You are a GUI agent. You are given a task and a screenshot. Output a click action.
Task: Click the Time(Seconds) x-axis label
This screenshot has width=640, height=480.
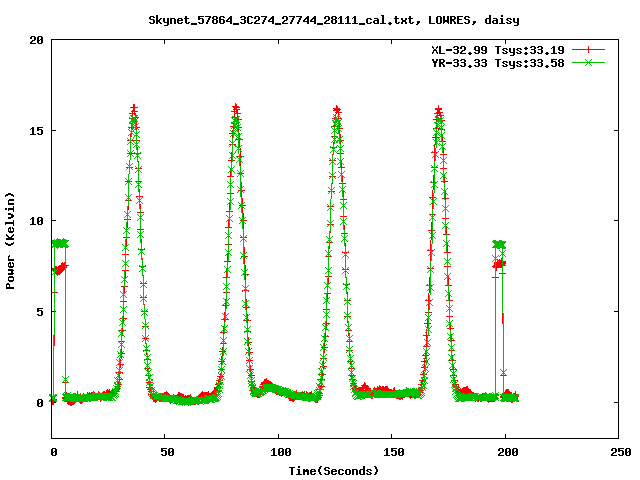click(336, 470)
